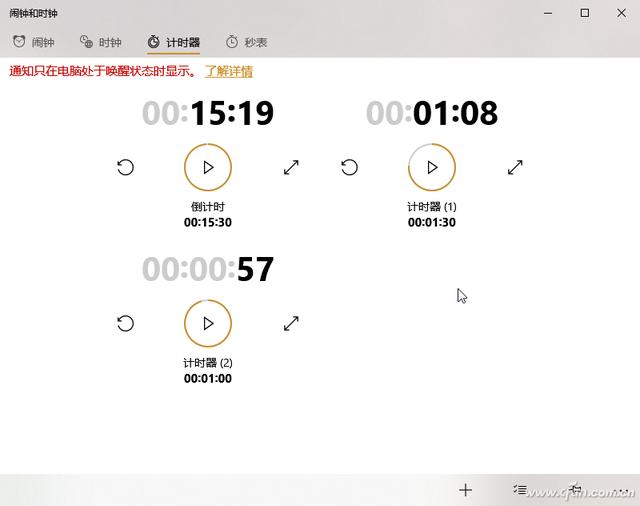
Task: Click the pin icon in bottom bar
Action: coord(575,489)
